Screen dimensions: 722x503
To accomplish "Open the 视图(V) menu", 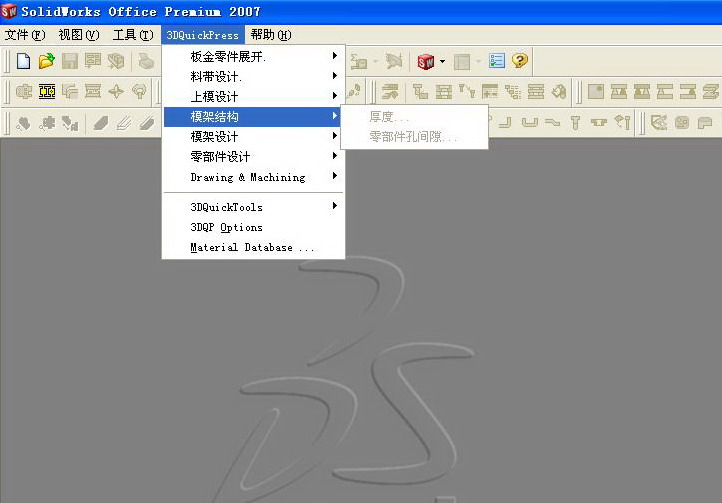I will 79,35.
